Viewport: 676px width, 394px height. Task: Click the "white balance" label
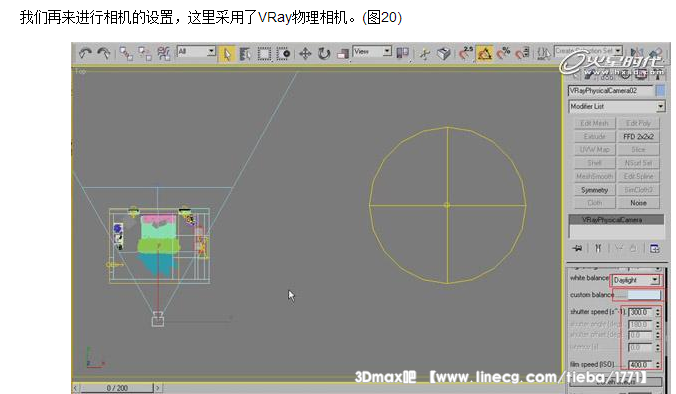[589, 278]
